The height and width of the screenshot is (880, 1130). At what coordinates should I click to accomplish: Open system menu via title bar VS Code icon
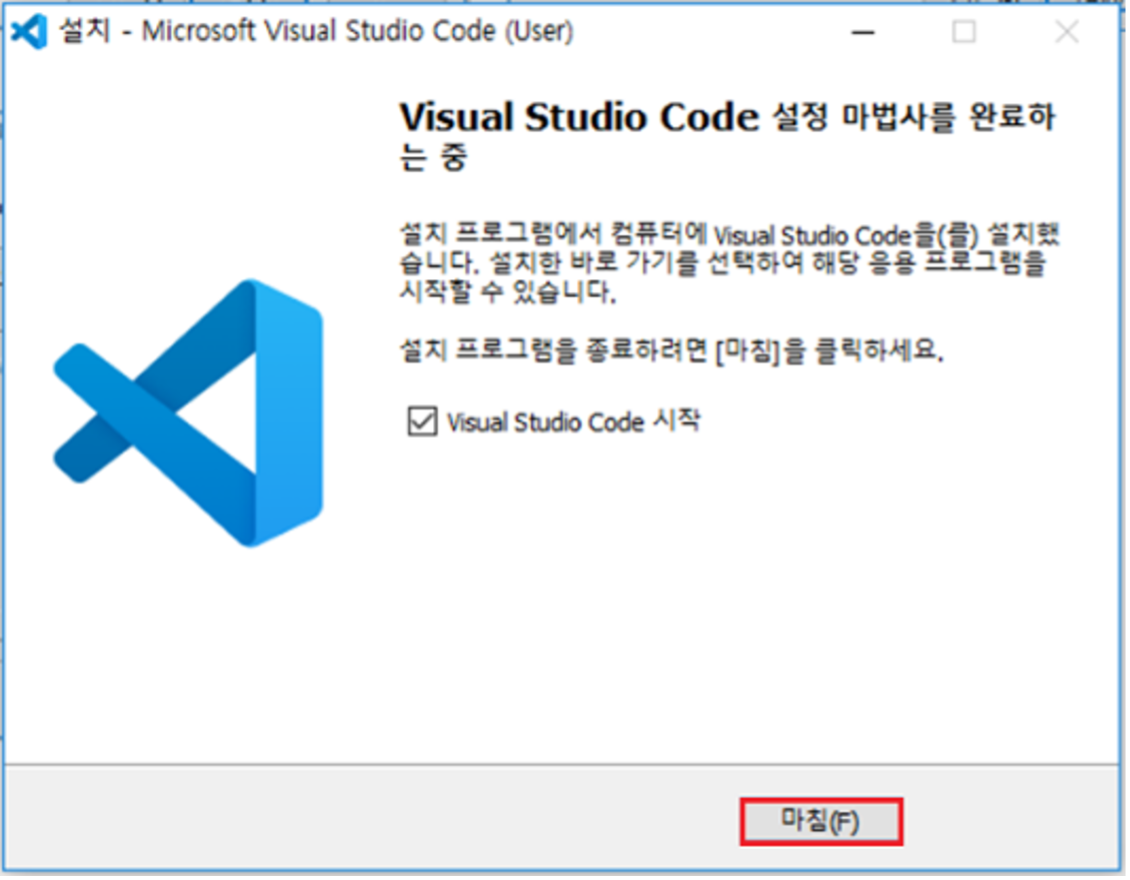[x=29, y=32]
